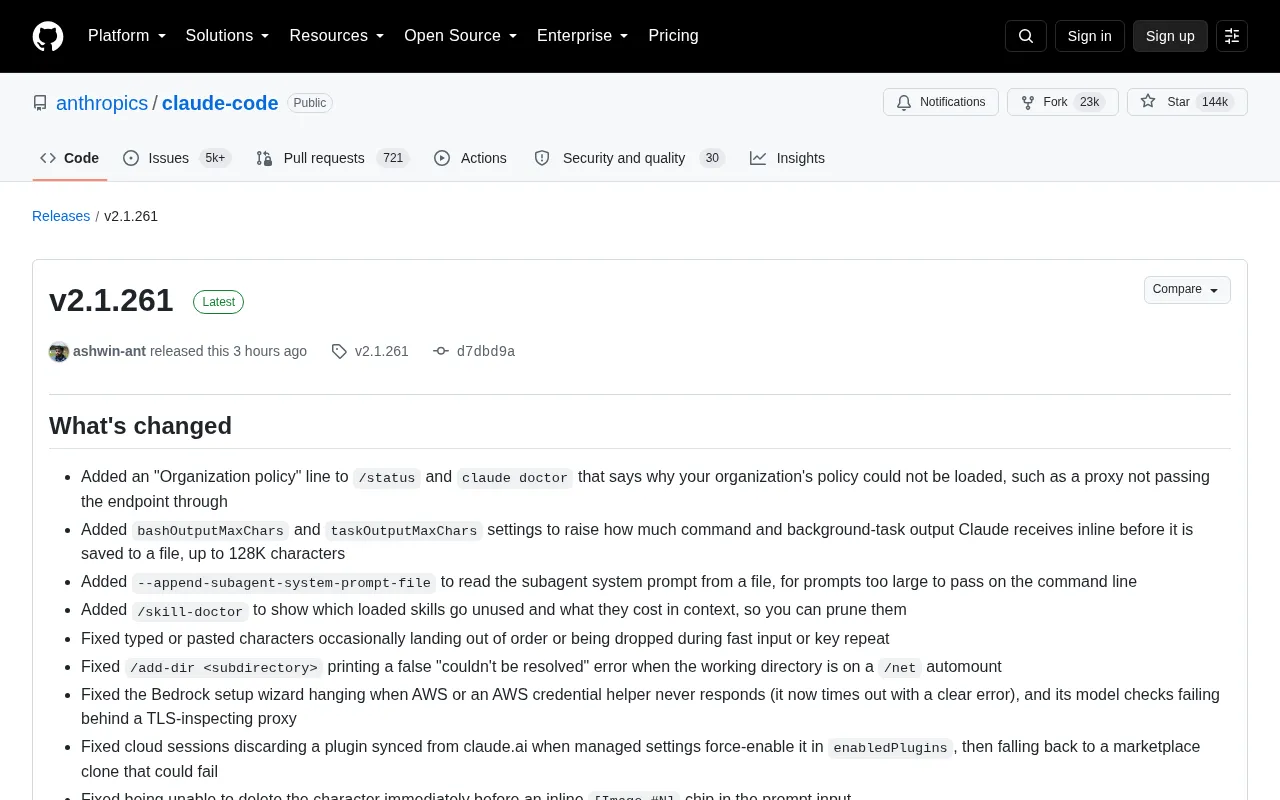Expand the Platform menu

click(127, 36)
